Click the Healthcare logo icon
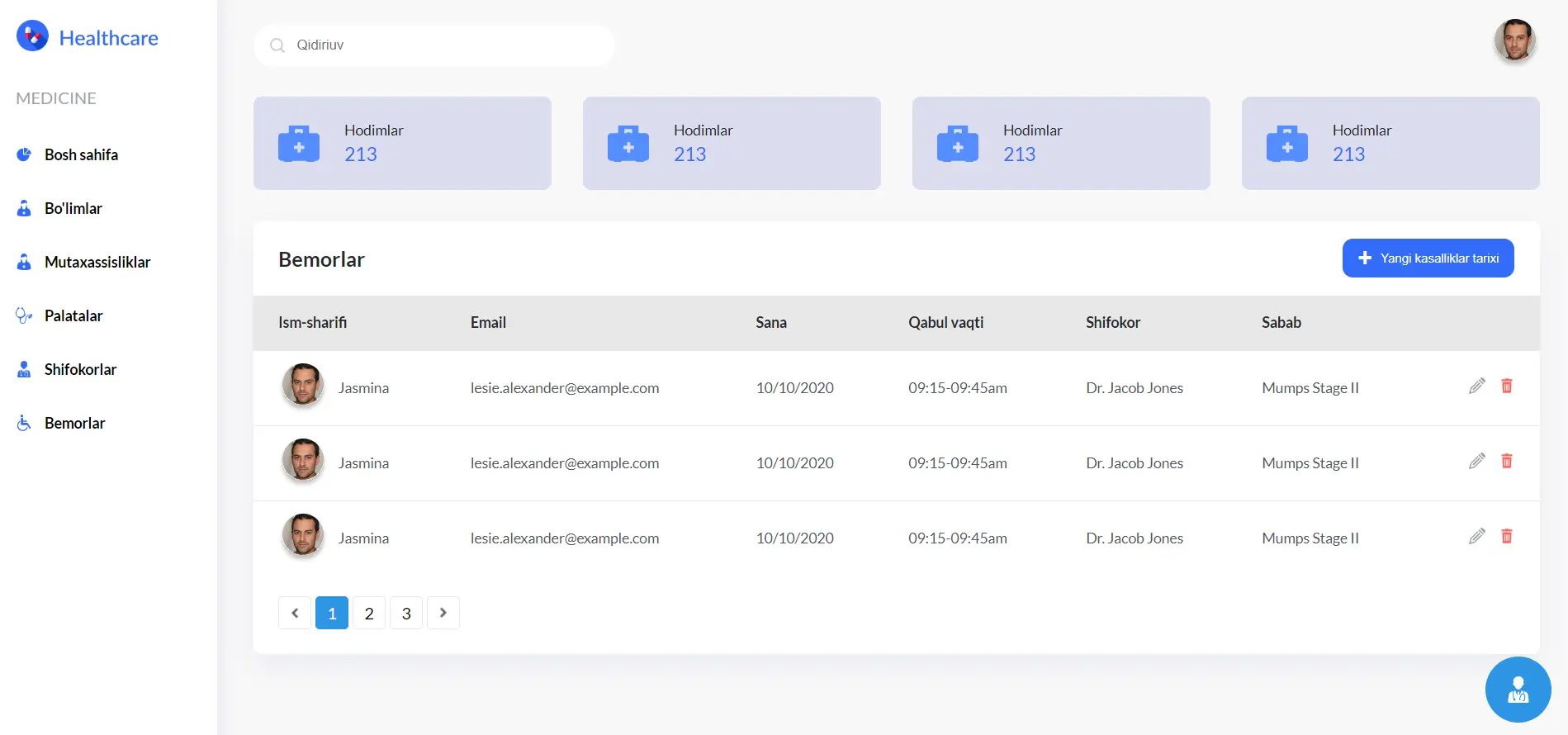 point(32,36)
